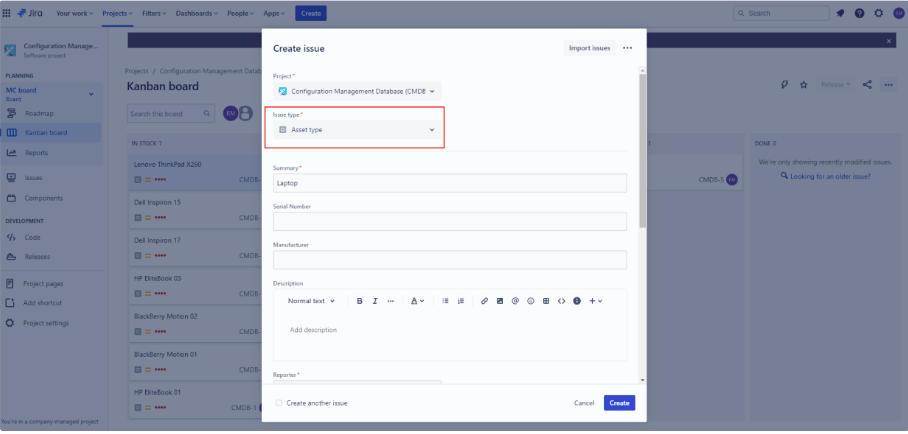Click the Import issues button
Screen dimensions: 908x434
point(589,48)
